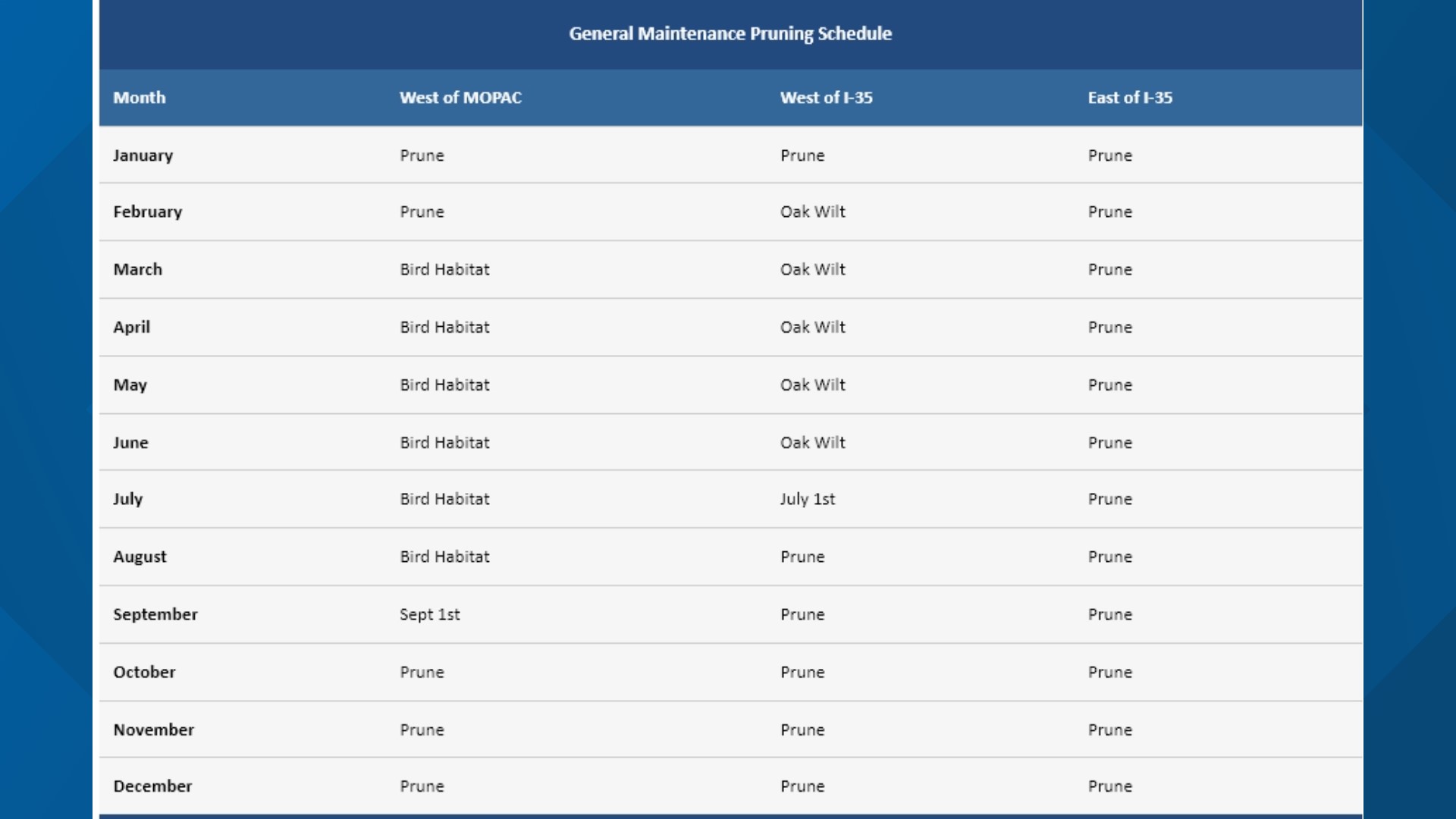Image resolution: width=1456 pixels, height=819 pixels.
Task: Click the West of I-35 column header
Action: pyautogui.click(x=826, y=98)
